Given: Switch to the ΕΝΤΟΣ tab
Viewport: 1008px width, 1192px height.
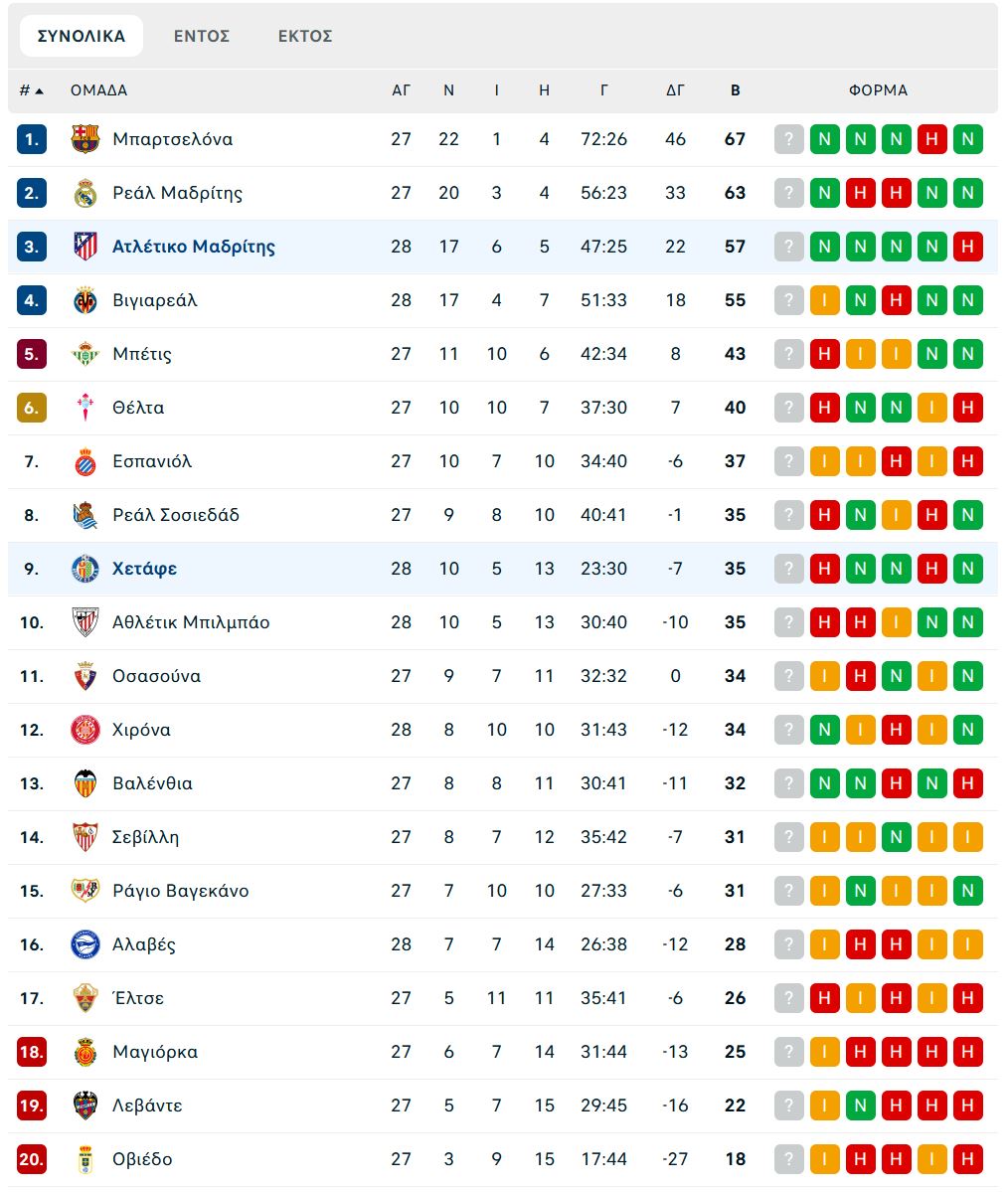Looking at the screenshot, I should 202,36.
